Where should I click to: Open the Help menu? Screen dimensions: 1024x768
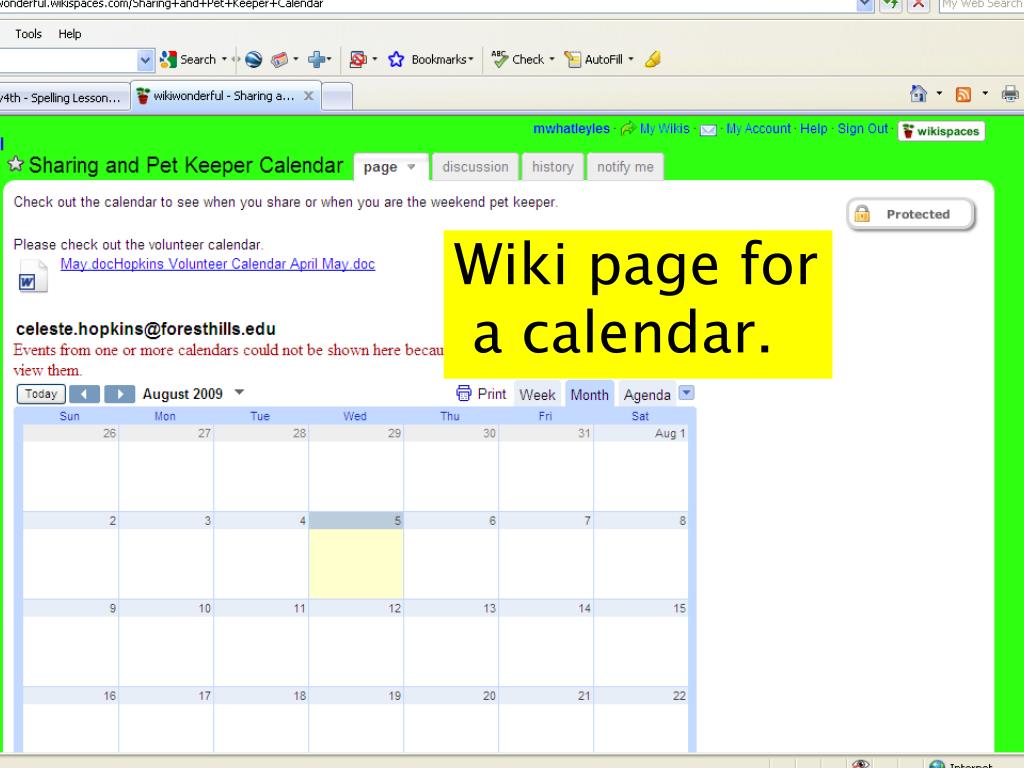70,34
